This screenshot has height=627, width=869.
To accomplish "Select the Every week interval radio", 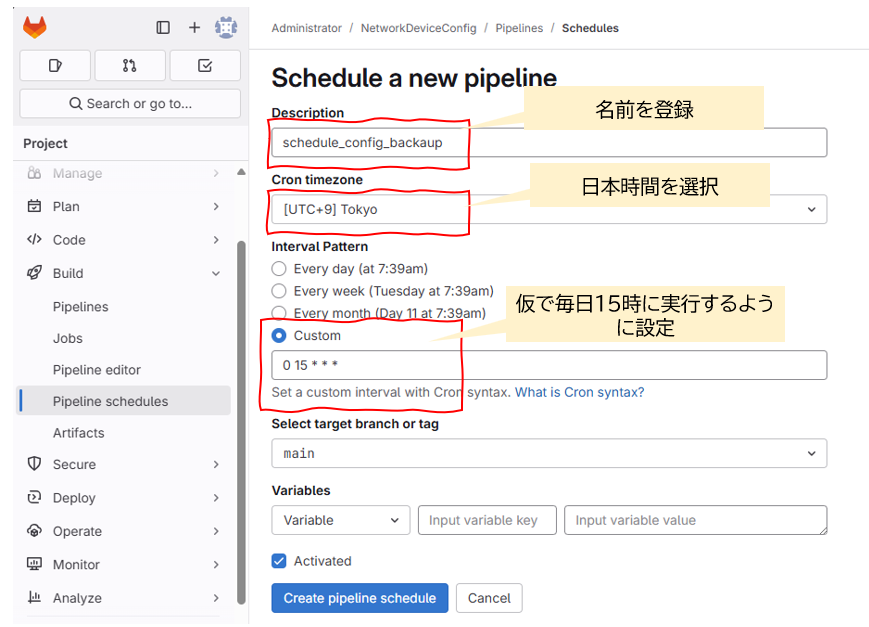I will pos(279,291).
